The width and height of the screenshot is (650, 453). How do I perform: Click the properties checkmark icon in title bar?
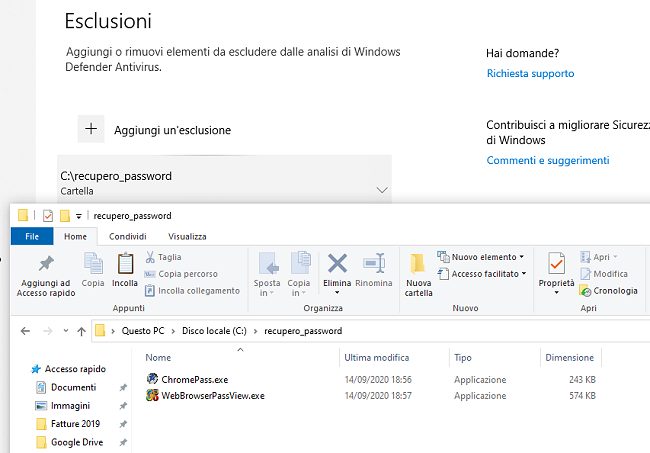click(x=48, y=216)
